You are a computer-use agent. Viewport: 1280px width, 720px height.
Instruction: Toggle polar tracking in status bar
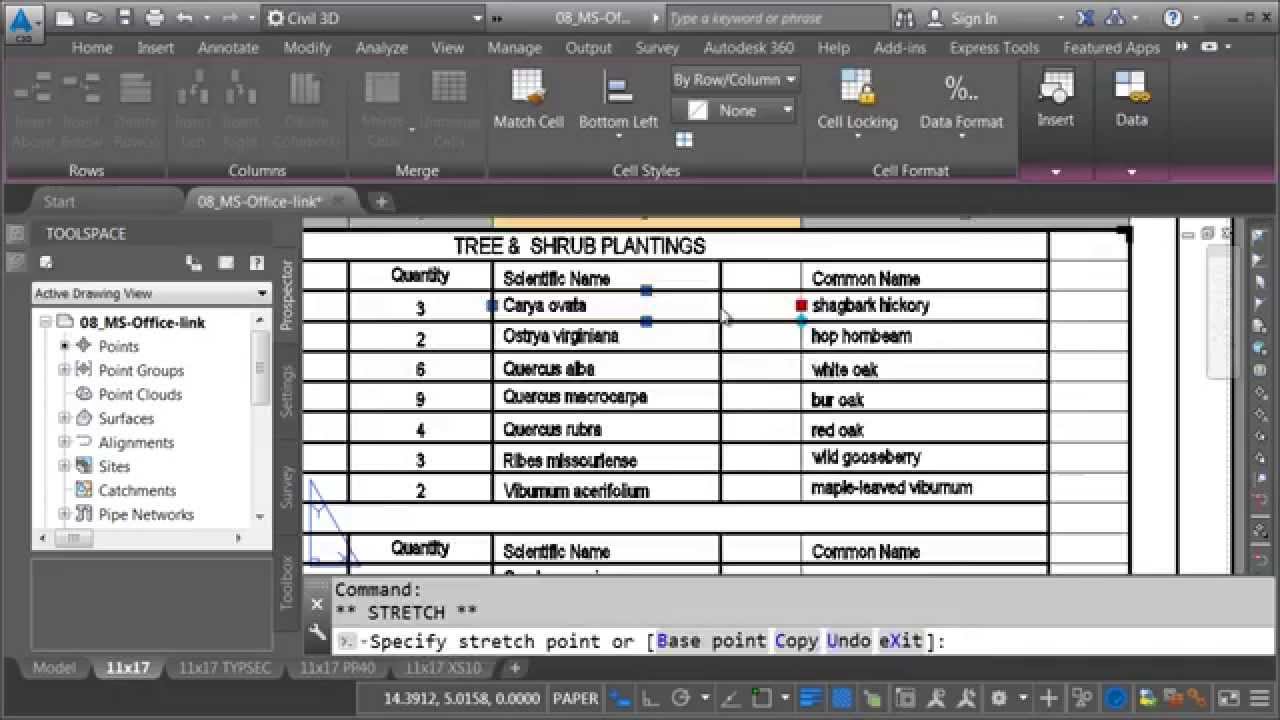681,698
